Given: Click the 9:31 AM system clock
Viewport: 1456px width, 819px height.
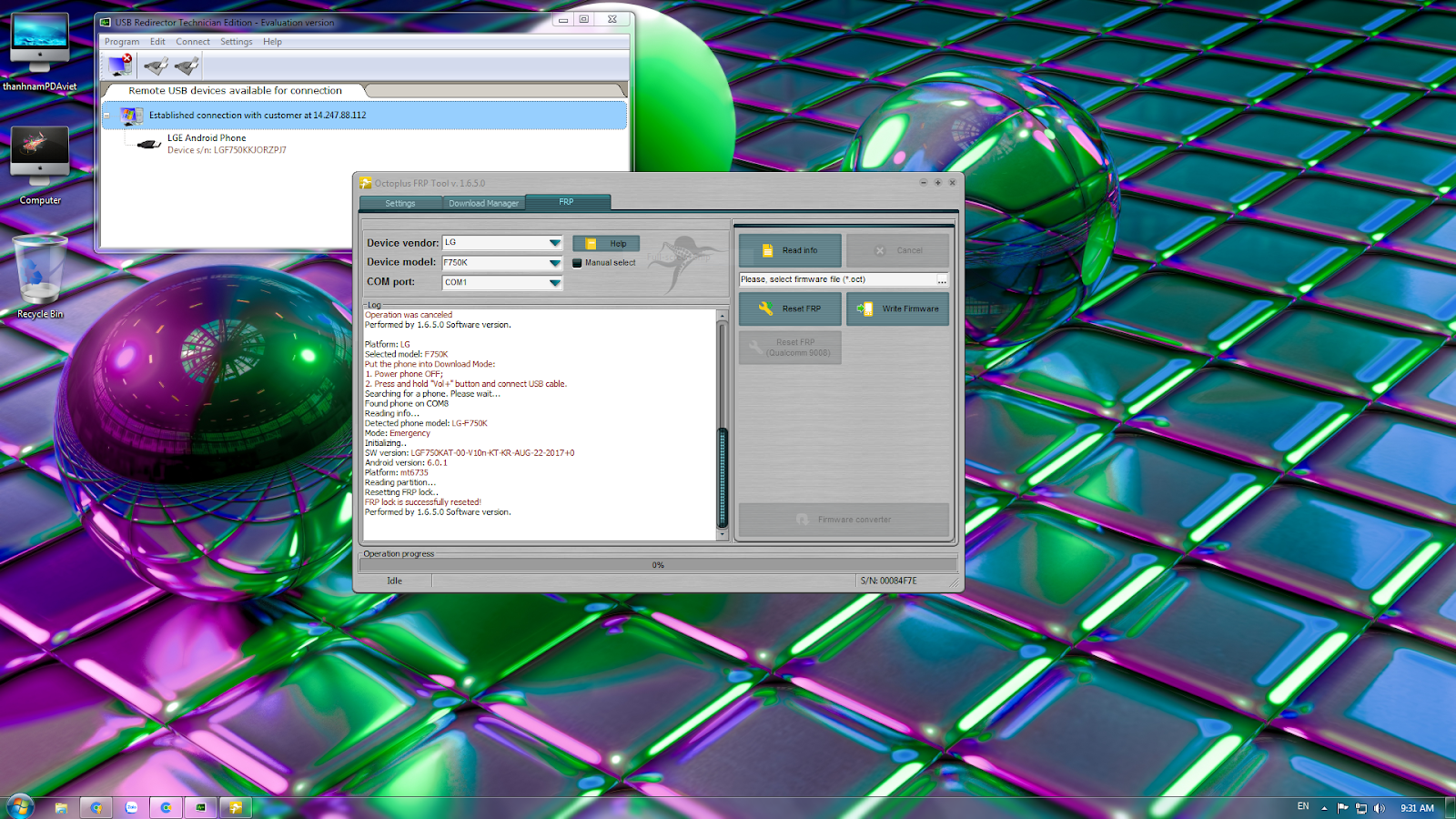Looking at the screenshot, I should click(x=1417, y=808).
